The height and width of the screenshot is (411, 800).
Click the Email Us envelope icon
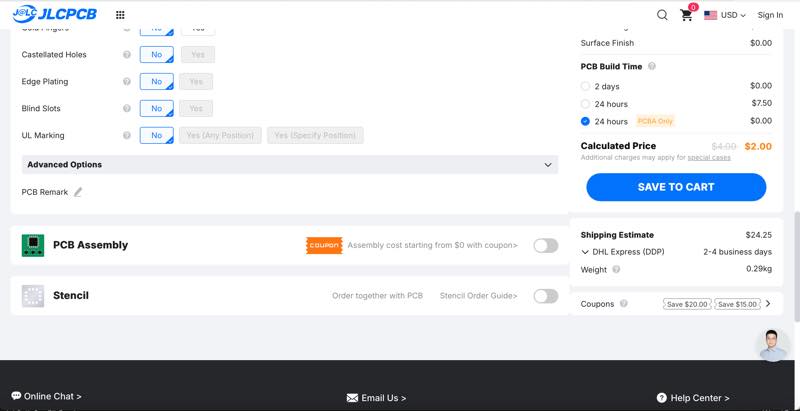pos(352,398)
